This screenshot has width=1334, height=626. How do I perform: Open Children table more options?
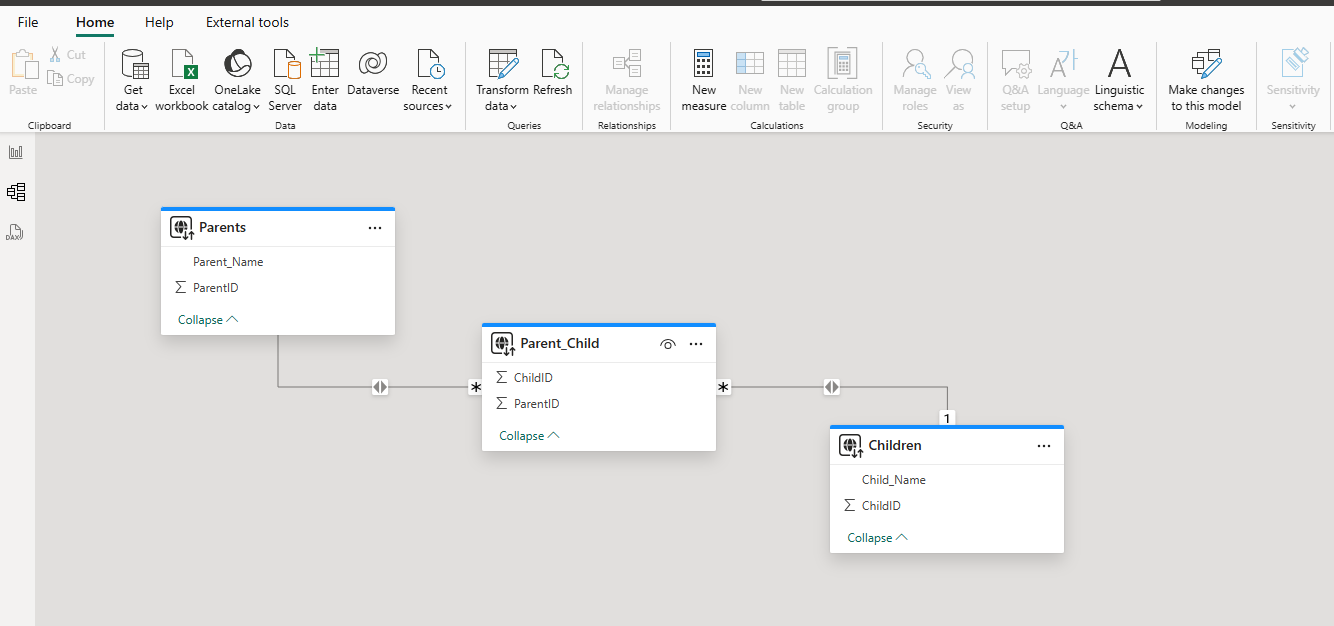pos(1044,446)
